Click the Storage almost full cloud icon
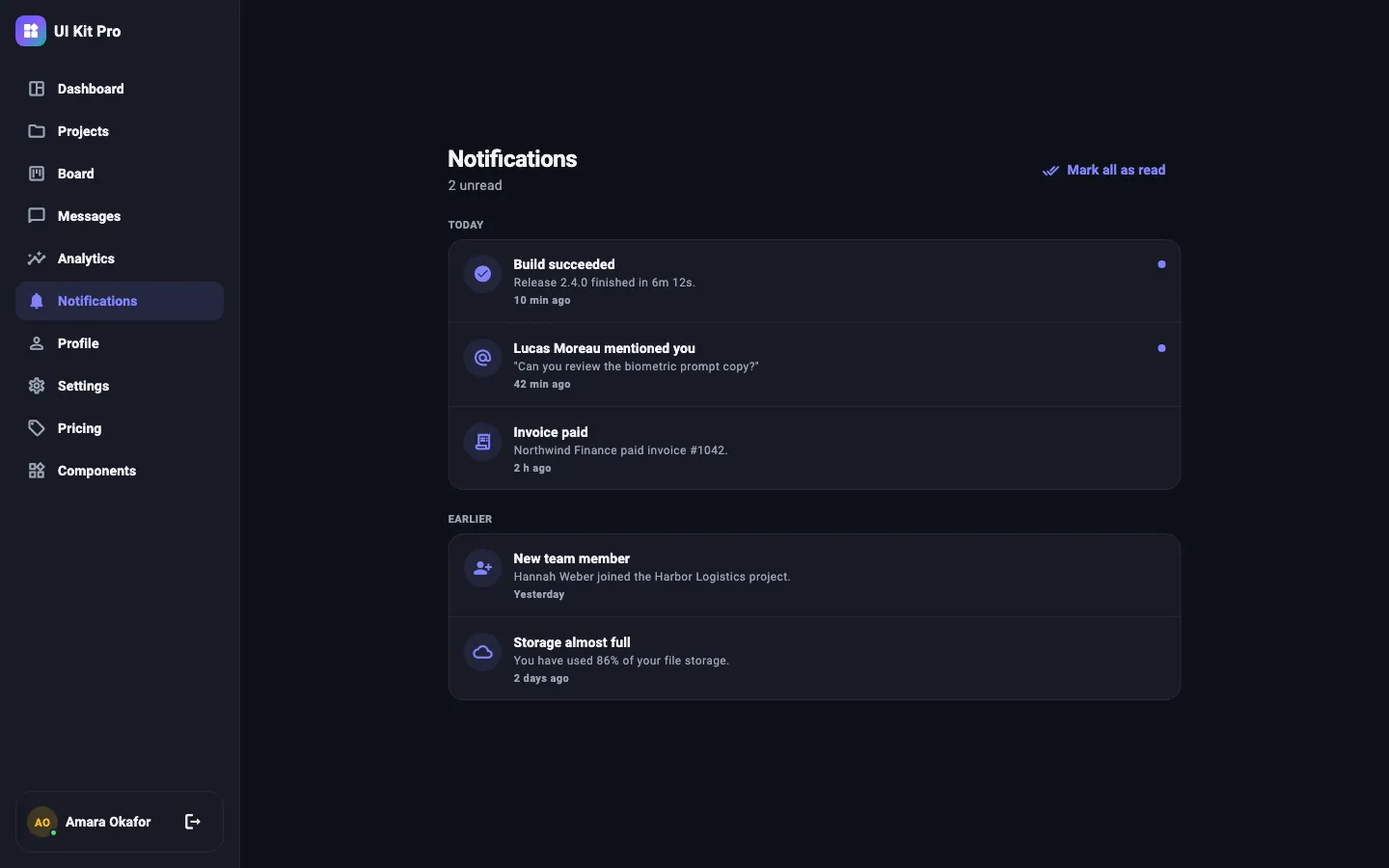 (x=483, y=652)
